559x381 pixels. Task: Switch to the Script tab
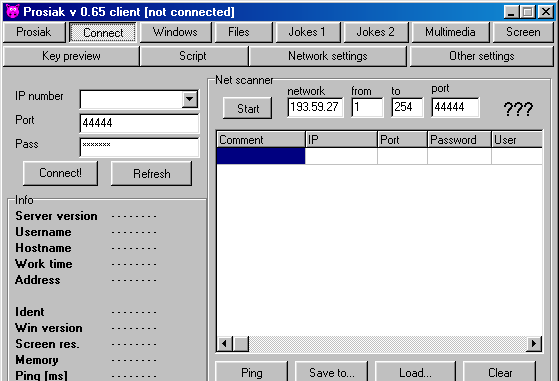pyautogui.click(x=194, y=56)
